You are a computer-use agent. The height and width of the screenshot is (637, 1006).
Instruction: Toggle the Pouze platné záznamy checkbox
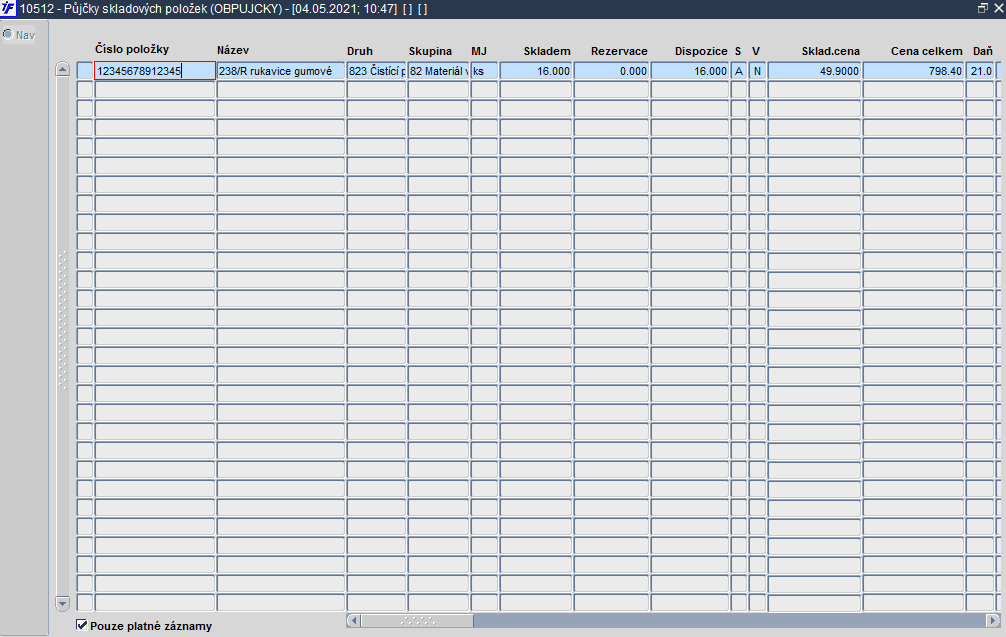coord(81,625)
